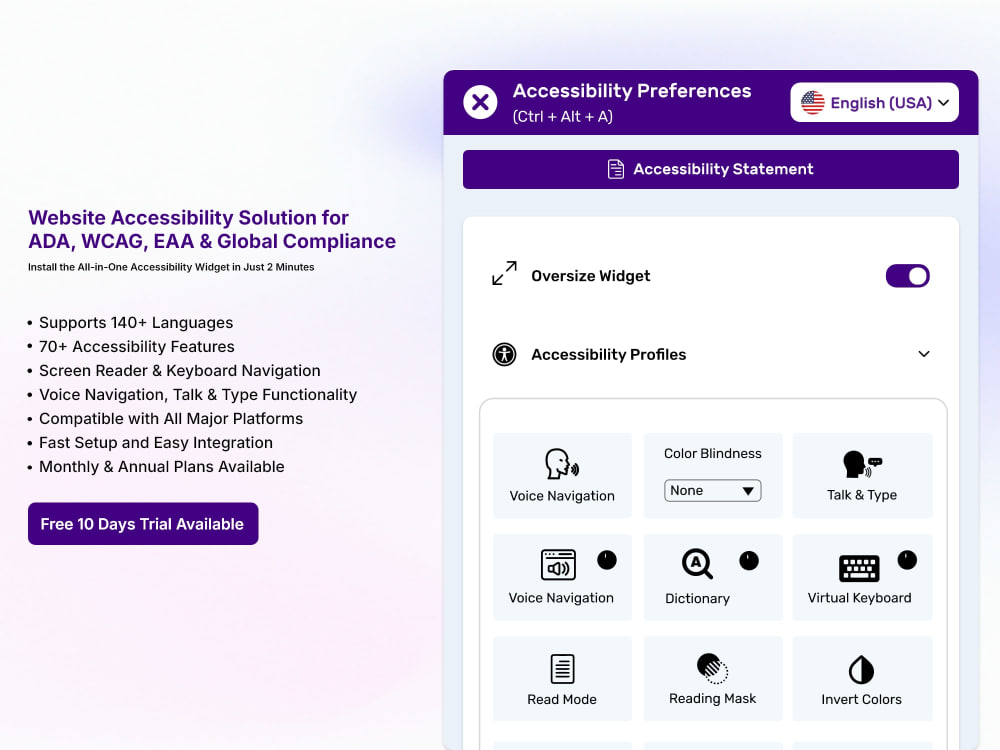Screen dimensions: 1000x750
Task: Open the English (USA) language dropdown
Action: (x=874, y=102)
